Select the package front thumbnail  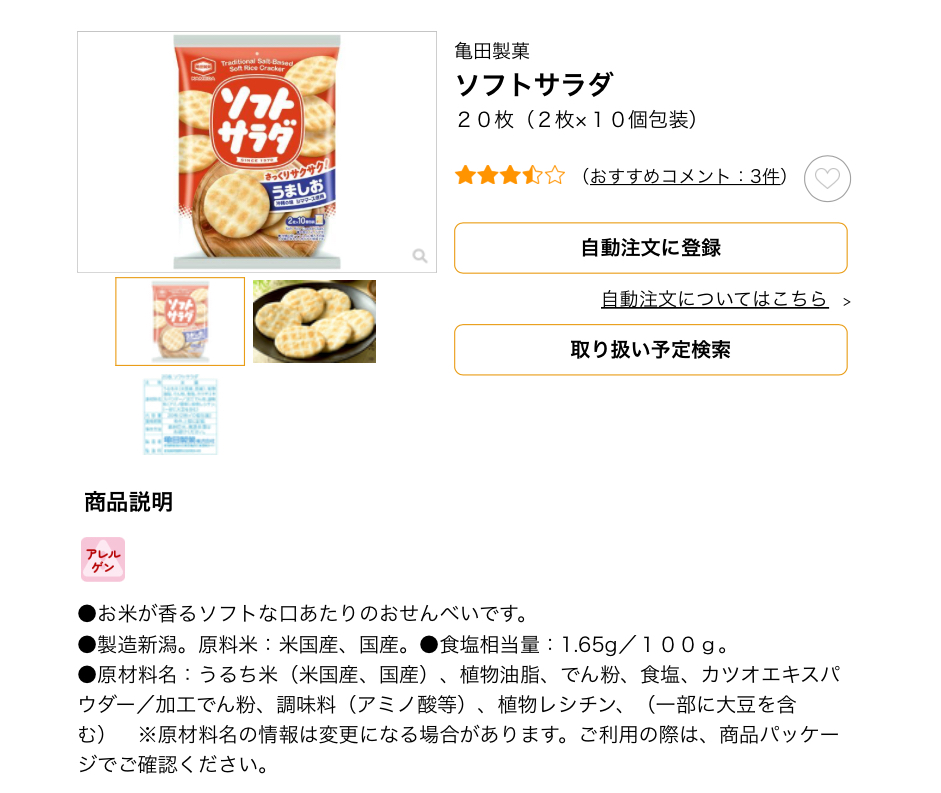(180, 321)
